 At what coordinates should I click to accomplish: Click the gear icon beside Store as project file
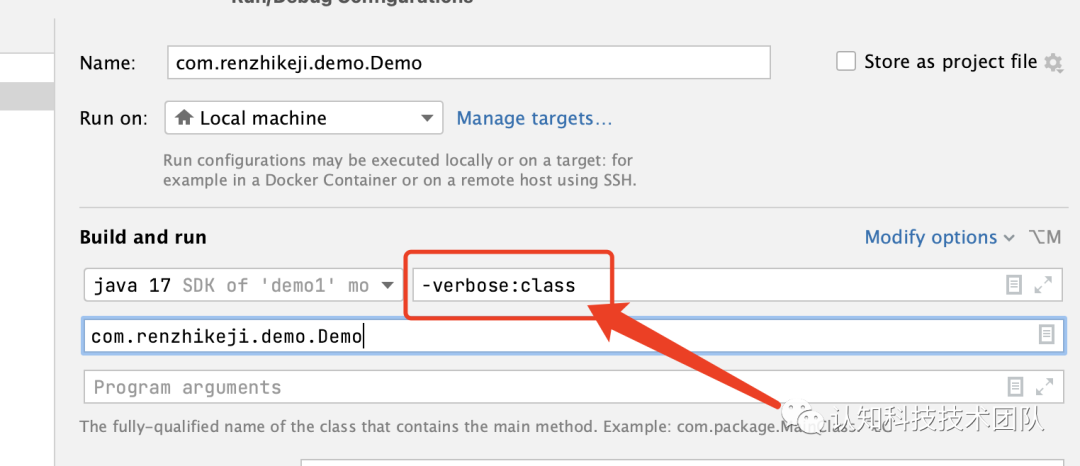coord(1053,63)
